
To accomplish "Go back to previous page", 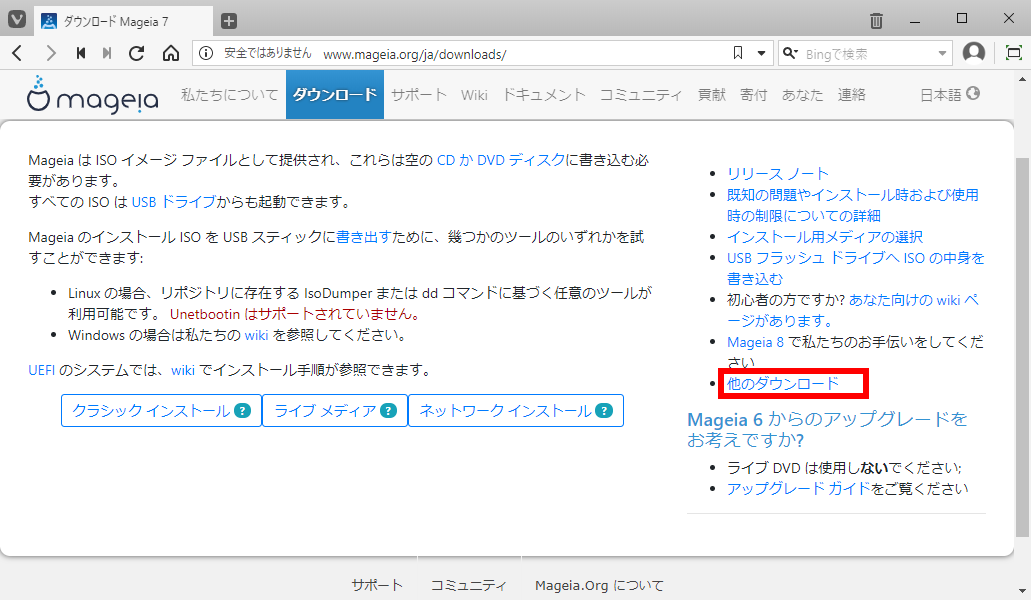I will point(18,53).
